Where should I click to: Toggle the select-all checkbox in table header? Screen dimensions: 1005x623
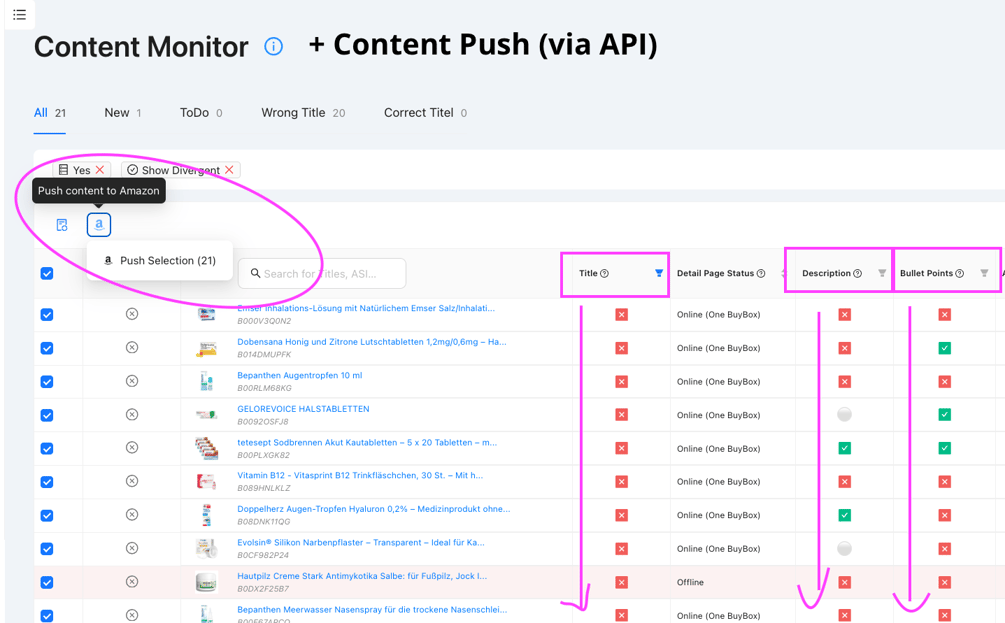[x=47, y=274]
